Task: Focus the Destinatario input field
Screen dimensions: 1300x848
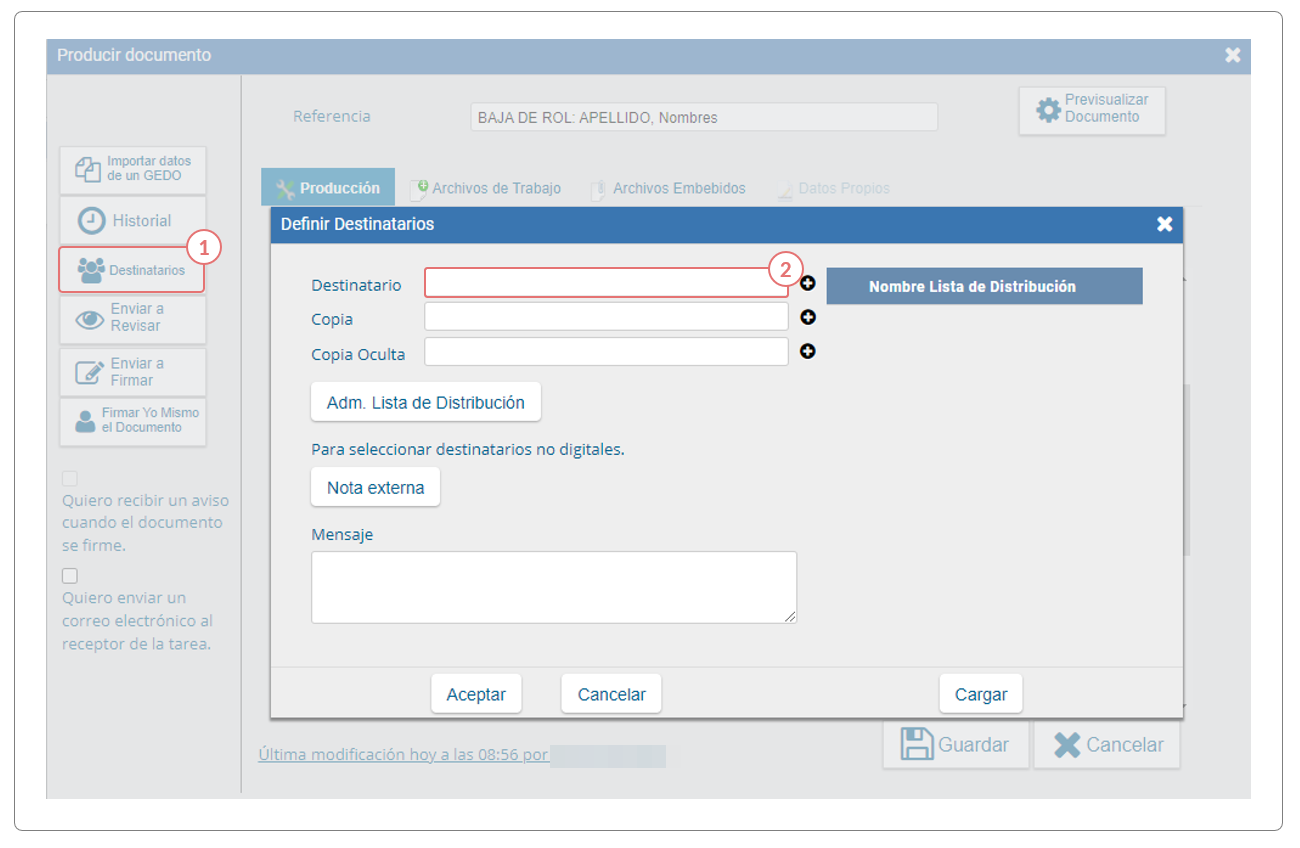Action: 606,283
